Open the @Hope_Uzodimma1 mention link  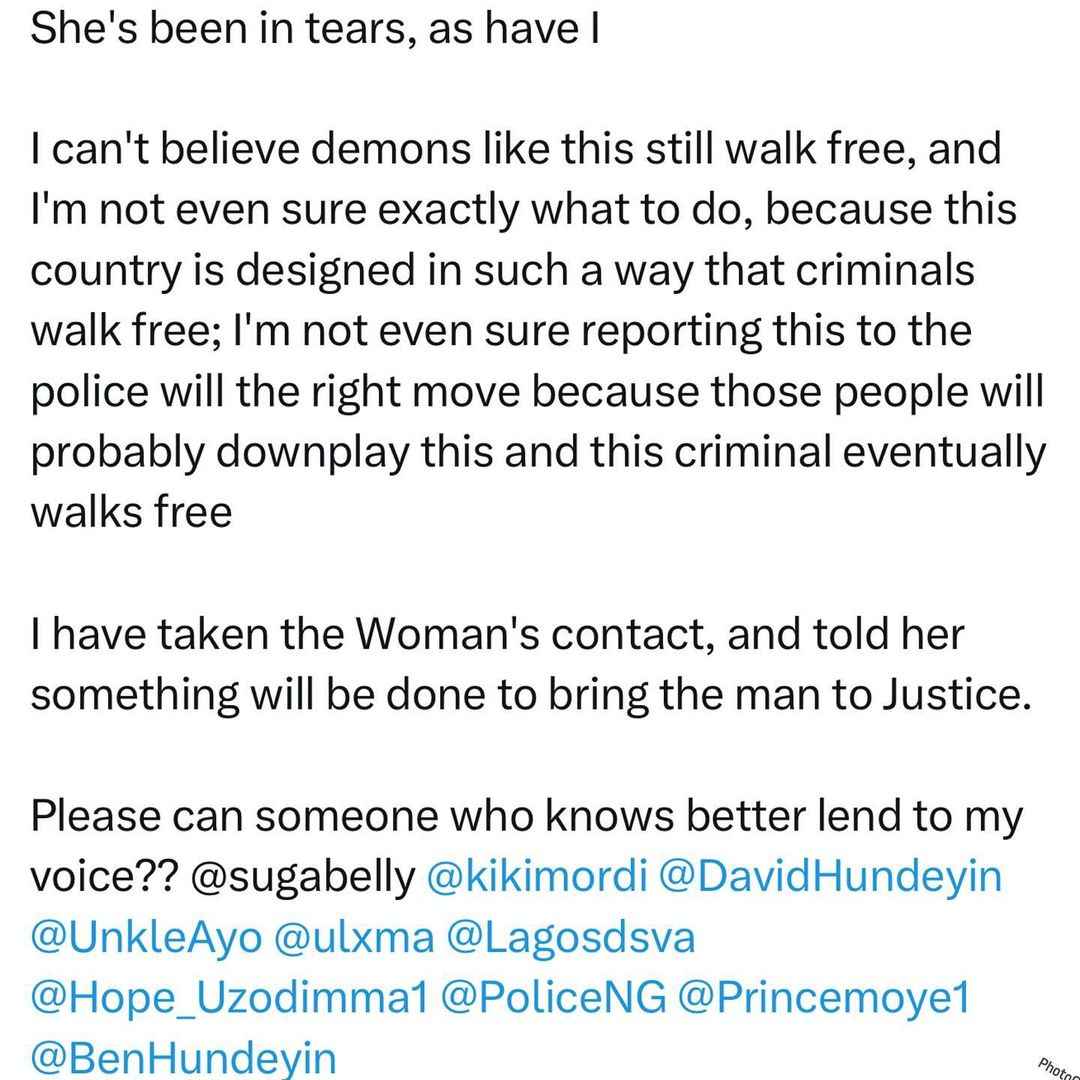pos(229,998)
